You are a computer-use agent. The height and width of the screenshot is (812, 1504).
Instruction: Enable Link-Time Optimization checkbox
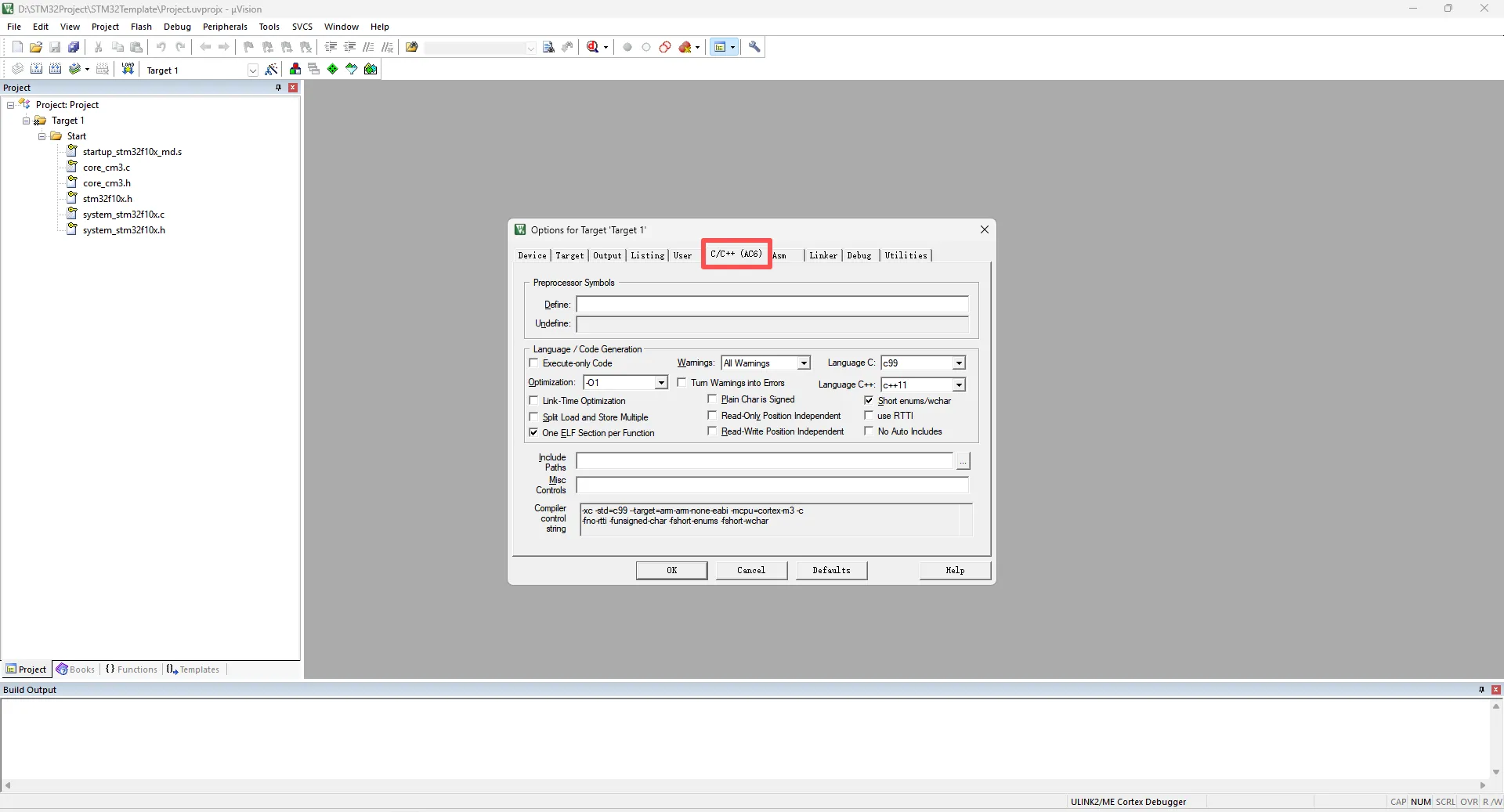pyautogui.click(x=534, y=400)
